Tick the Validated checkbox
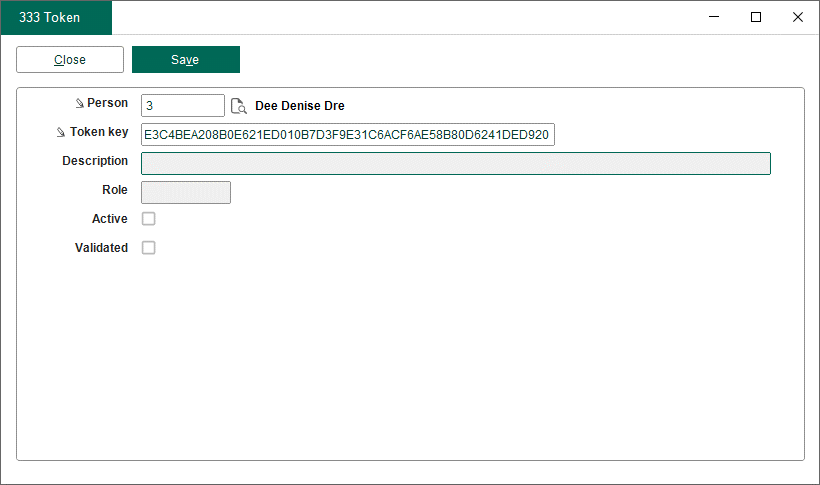Screen dimensions: 820x485 [149, 247]
